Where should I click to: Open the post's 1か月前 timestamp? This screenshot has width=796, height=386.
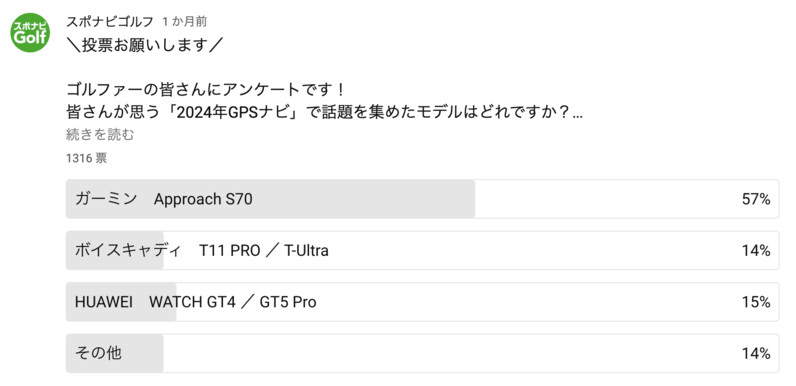[x=185, y=22]
